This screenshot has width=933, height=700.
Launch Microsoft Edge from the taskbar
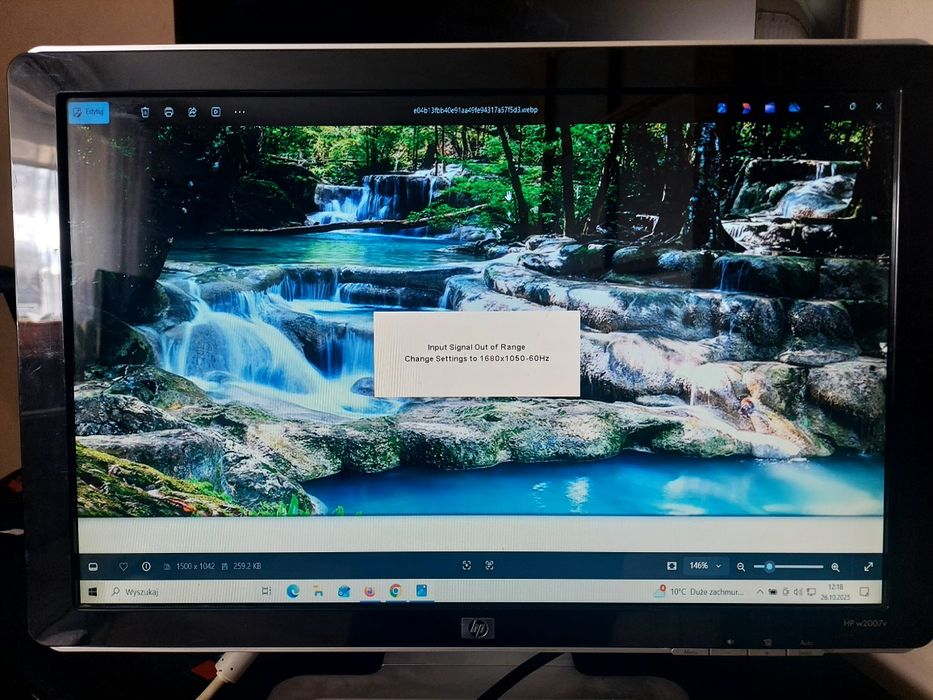coord(293,591)
